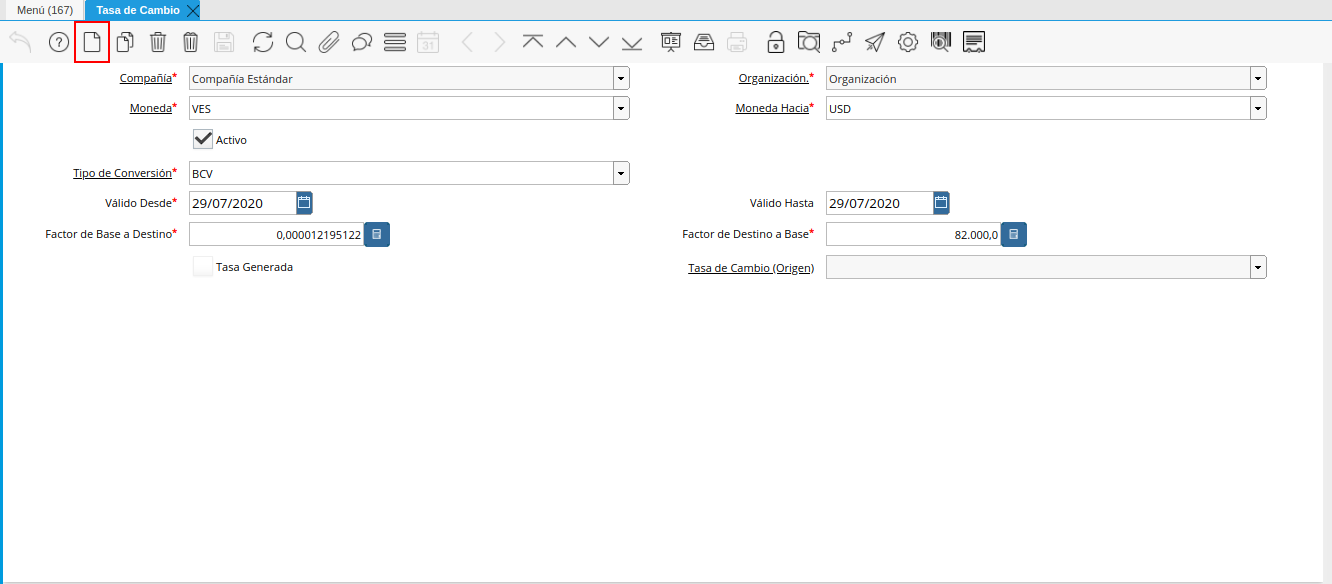Open active workflows node icon
The width and height of the screenshot is (1332, 584).
(842, 42)
